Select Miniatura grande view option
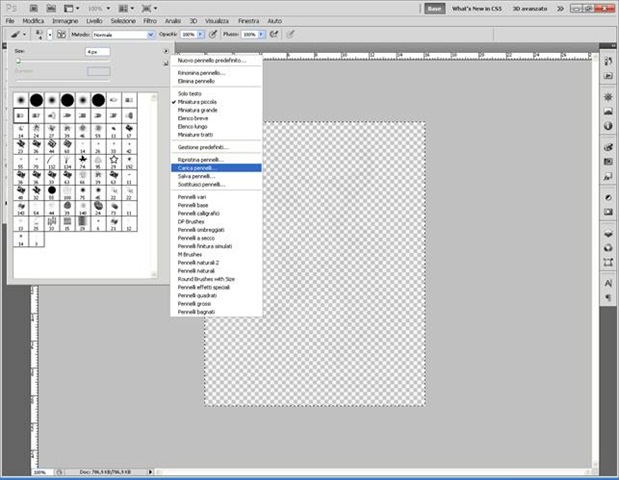619x480 pixels. click(x=197, y=110)
